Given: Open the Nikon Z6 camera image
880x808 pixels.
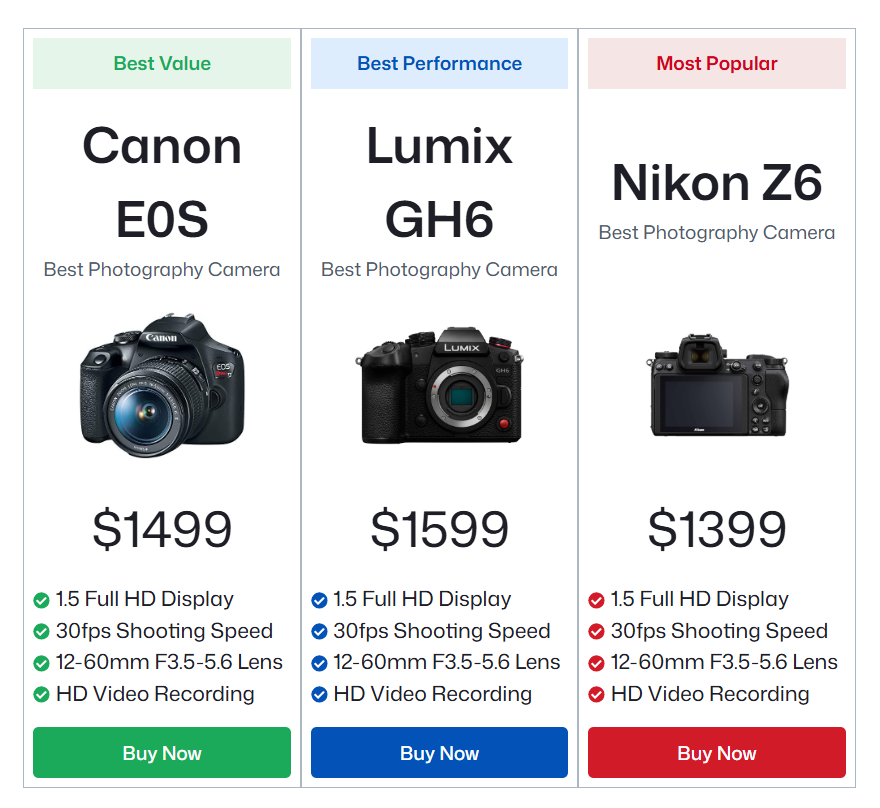Looking at the screenshot, I should 717,386.
